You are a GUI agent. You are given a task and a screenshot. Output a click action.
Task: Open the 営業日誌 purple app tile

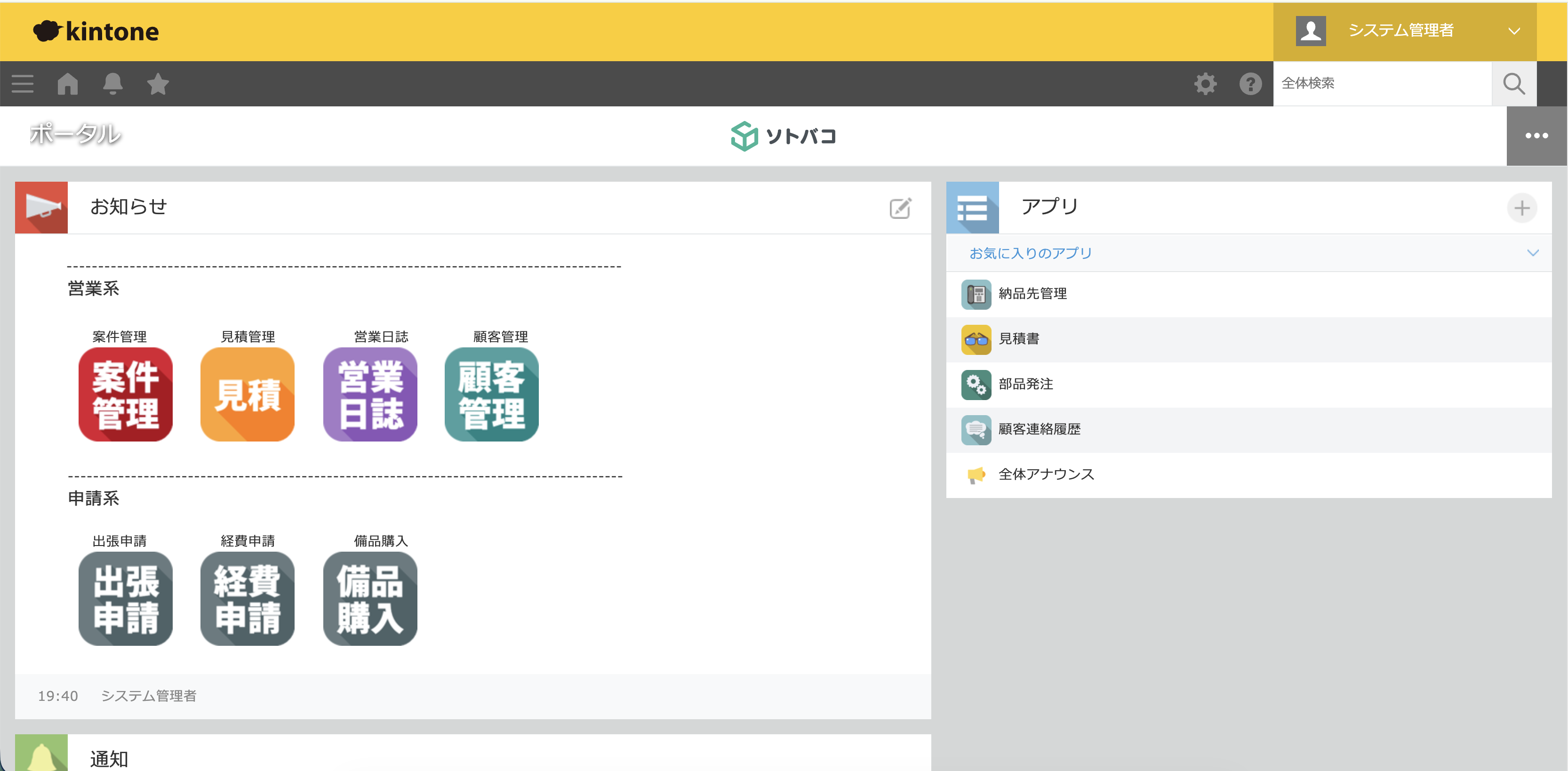[x=370, y=394]
